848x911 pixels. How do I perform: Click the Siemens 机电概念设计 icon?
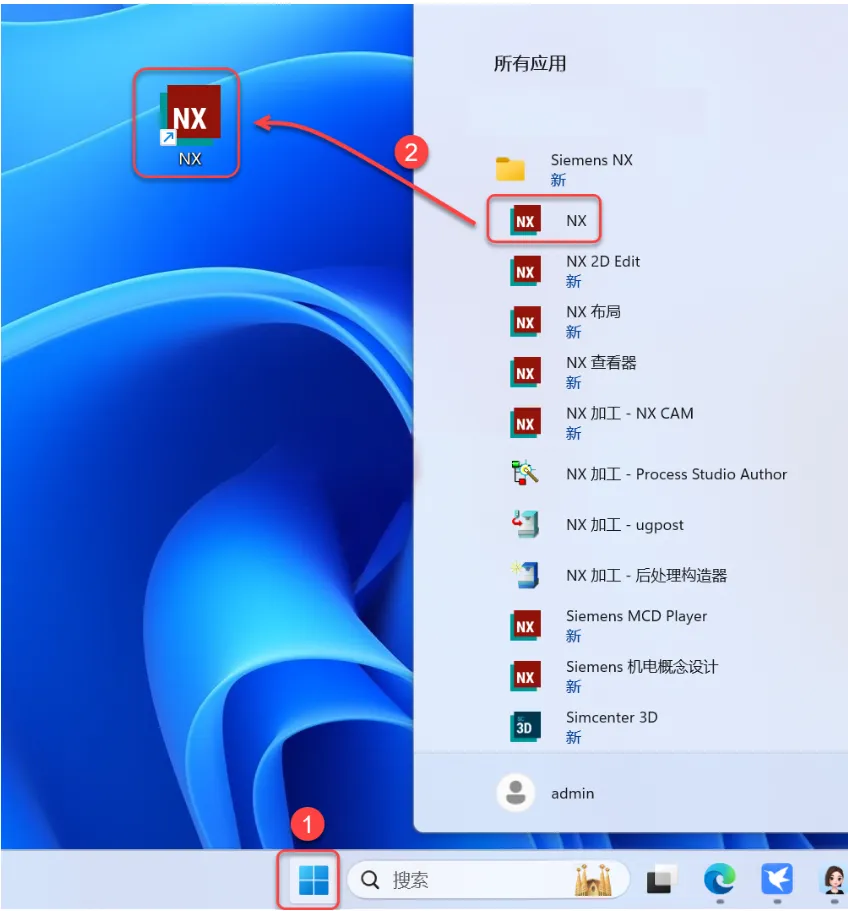526,676
